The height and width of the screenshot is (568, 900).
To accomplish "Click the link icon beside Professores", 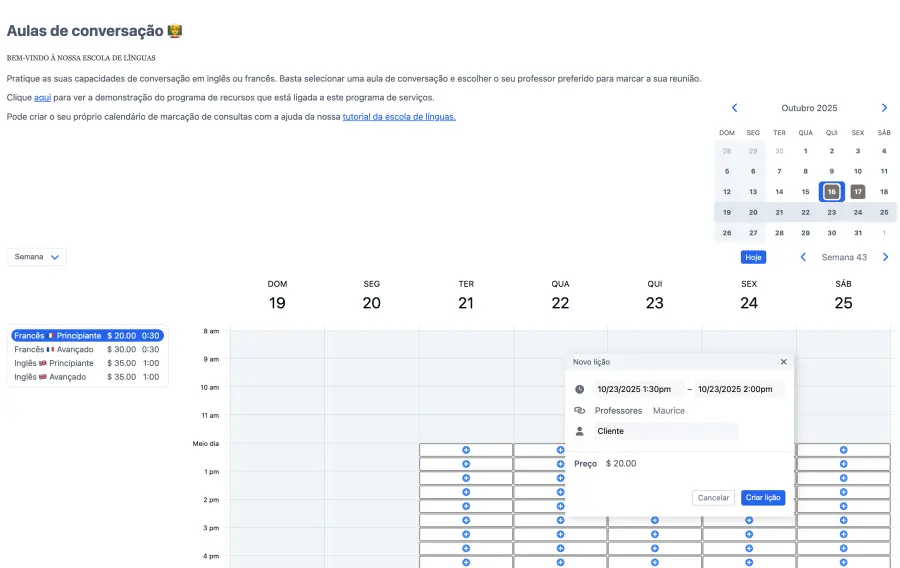I will [580, 411].
